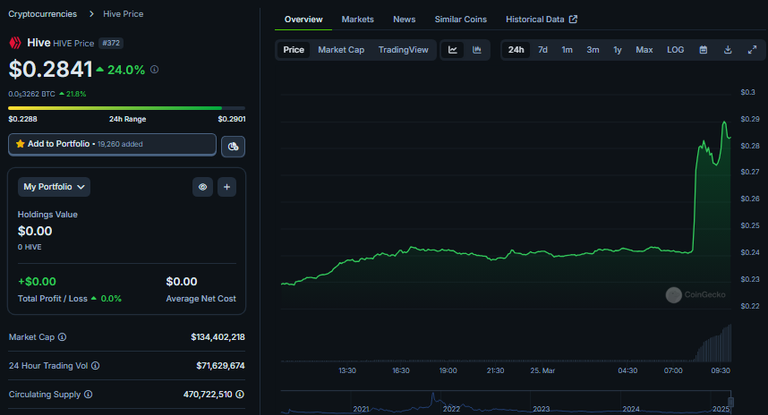Set chart range to Max
Image resolution: width=768 pixels, height=415 pixels.
pyautogui.click(x=644, y=50)
